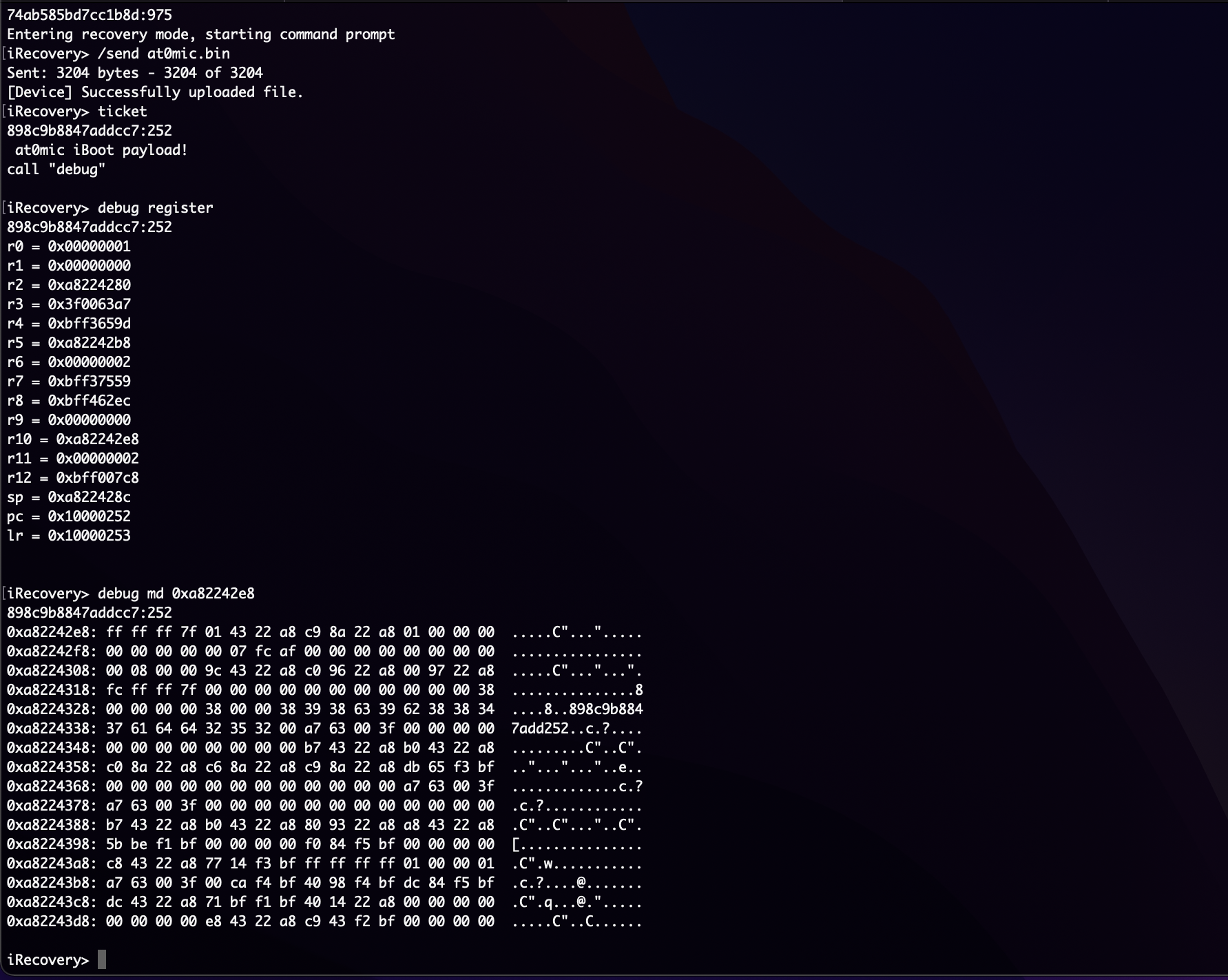Click the '74ab585bd7cc1b8d:975' line at top
Image resolution: width=1228 pixels, height=980 pixels.
pos(90,15)
